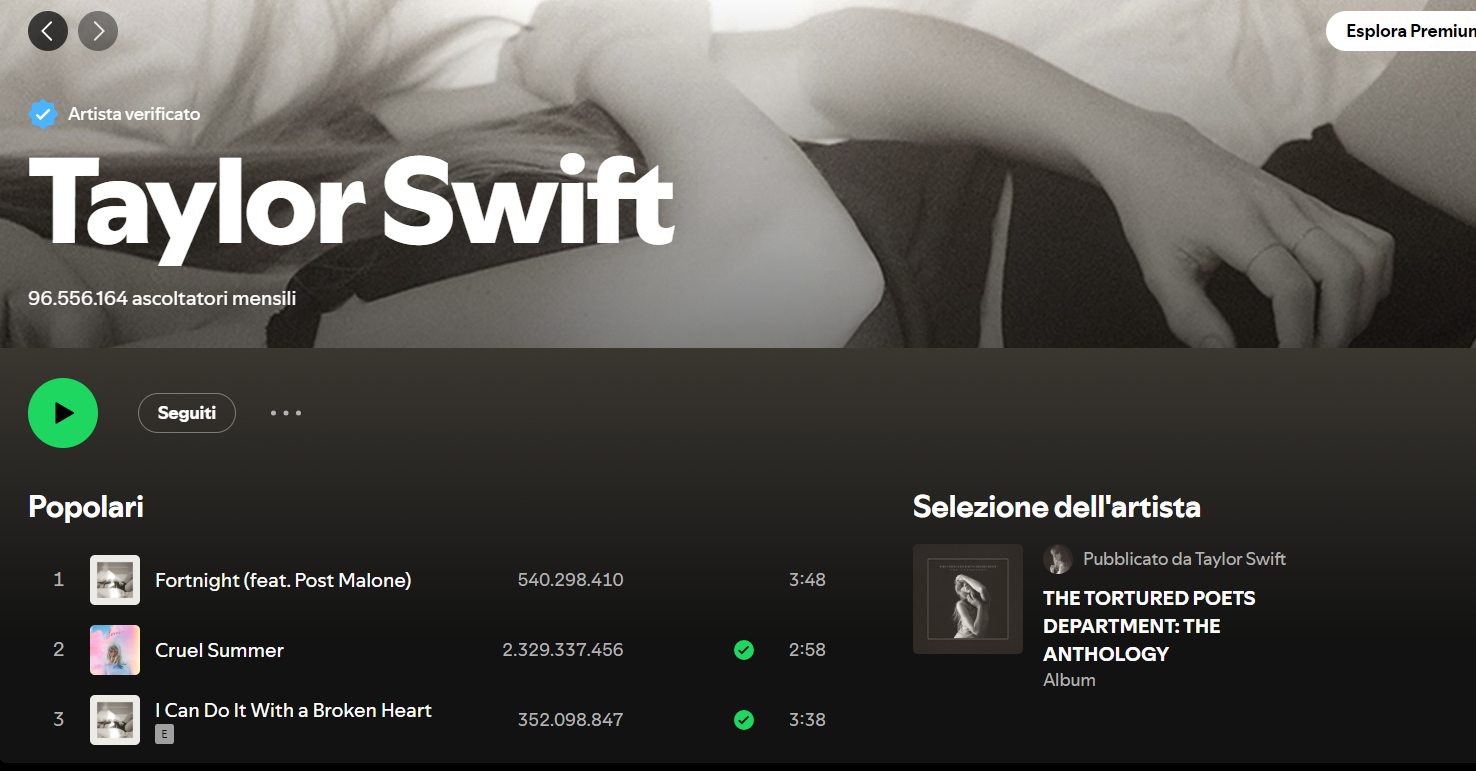Viewport: 1476px width, 771px height.
Task: Select the Fortnight (feat. Post Malone) track title
Action: pyautogui.click(x=283, y=580)
